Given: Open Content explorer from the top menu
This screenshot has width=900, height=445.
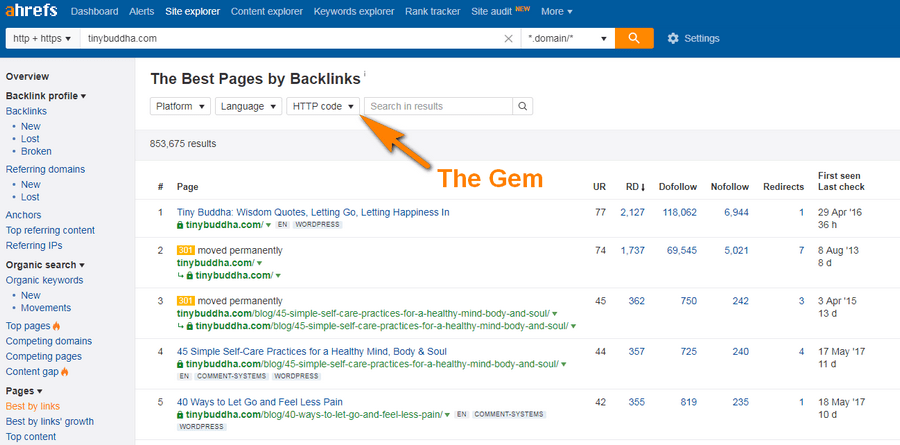Looking at the screenshot, I should [x=267, y=11].
